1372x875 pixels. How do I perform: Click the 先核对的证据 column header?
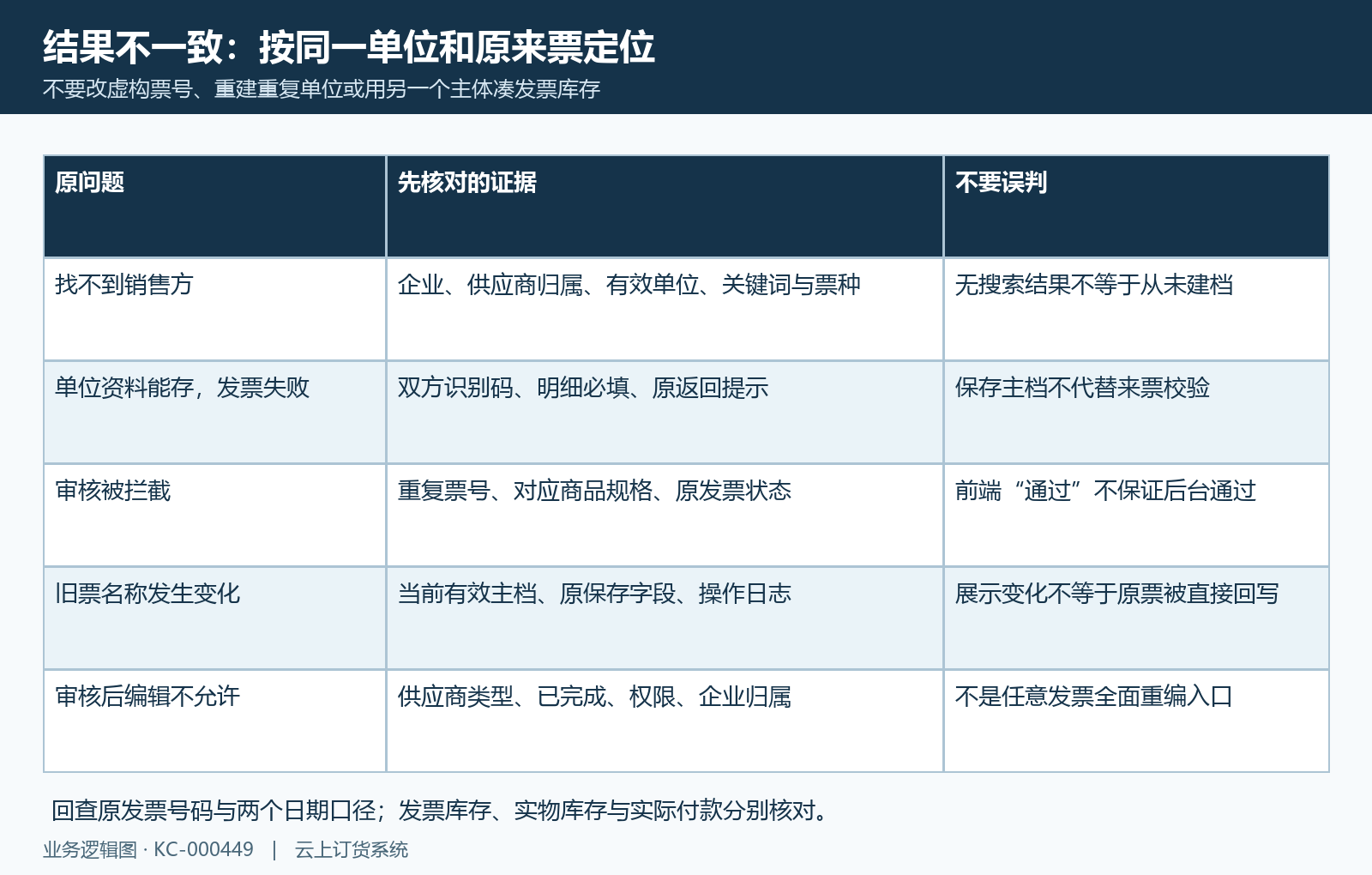(x=665, y=207)
